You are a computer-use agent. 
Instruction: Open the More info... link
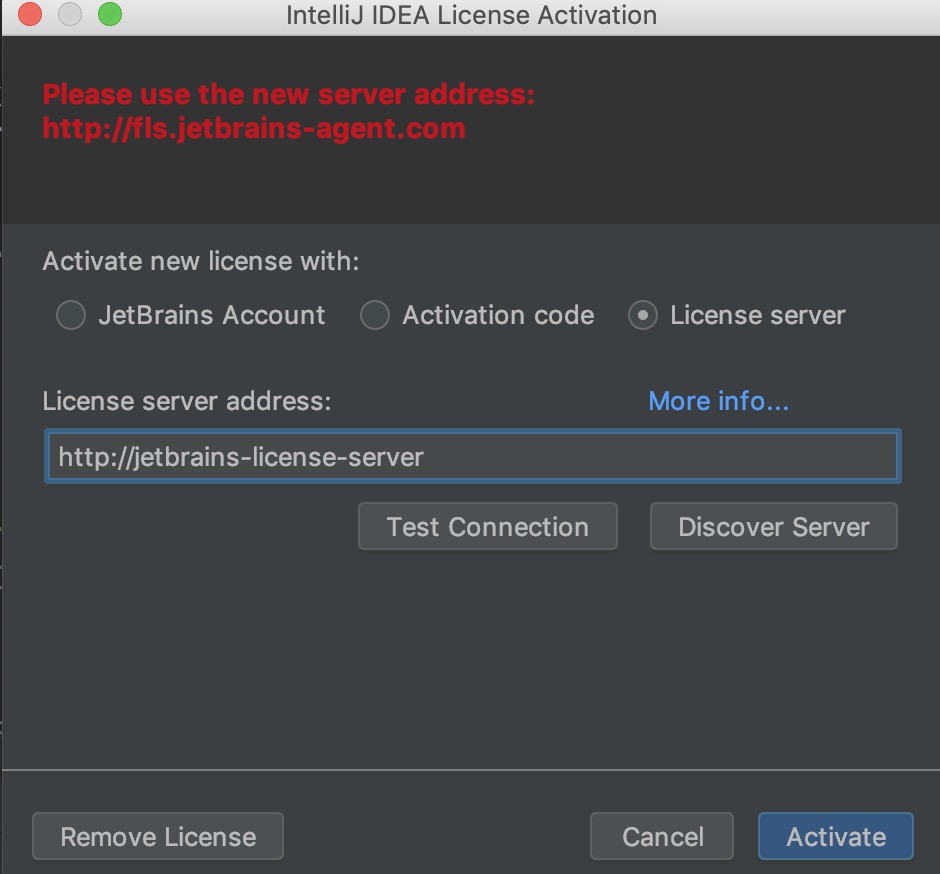coord(718,401)
